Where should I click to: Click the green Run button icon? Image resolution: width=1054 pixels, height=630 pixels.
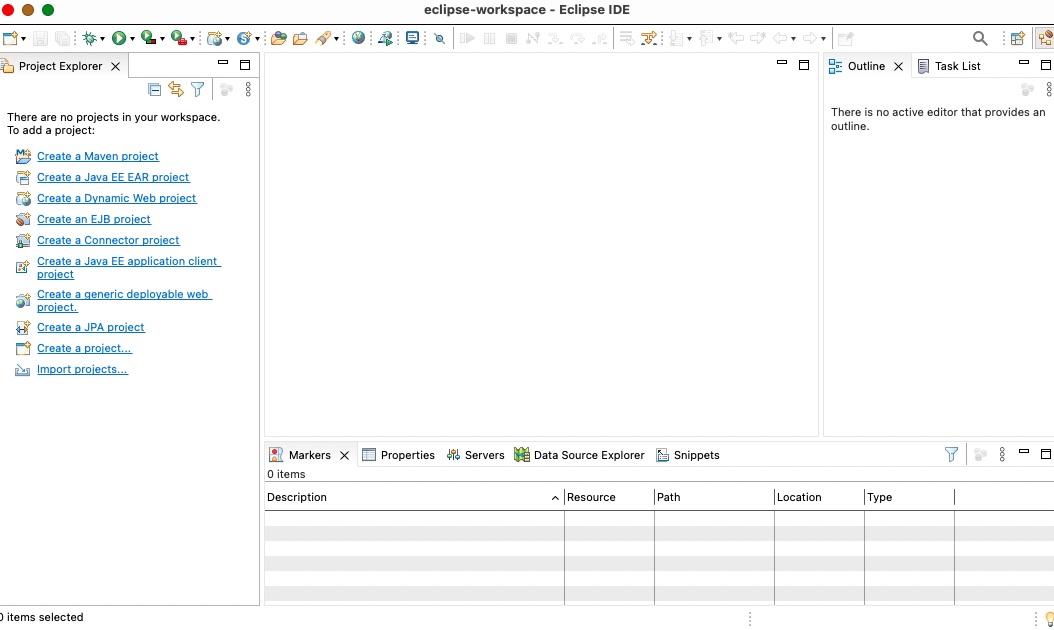[x=119, y=38]
